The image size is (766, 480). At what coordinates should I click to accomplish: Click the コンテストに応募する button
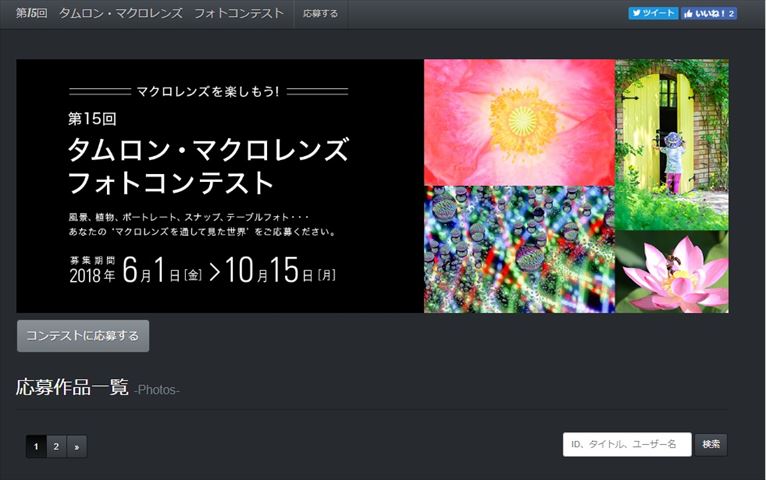(83, 336)
